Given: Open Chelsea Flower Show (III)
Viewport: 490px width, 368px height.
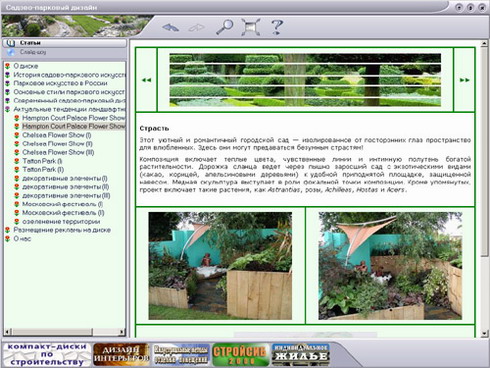Looking at the screenshot, I should coord(58,152).
